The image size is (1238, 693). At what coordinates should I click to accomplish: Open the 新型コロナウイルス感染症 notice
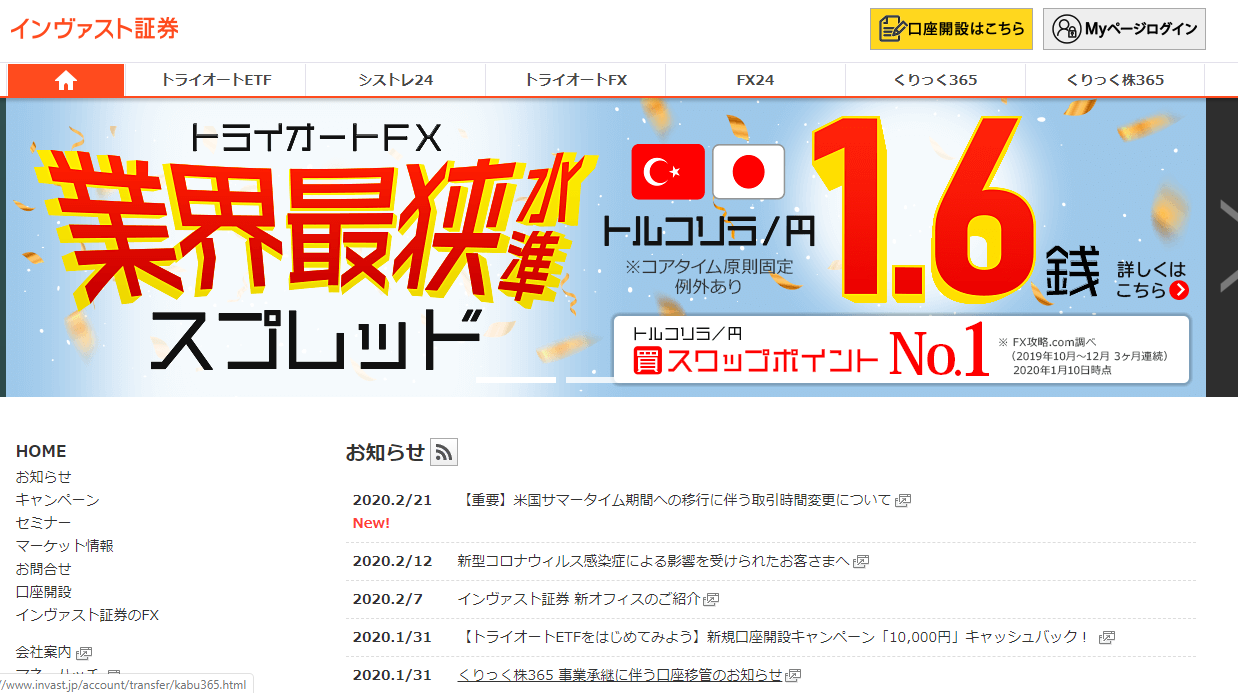pos(653,561)
